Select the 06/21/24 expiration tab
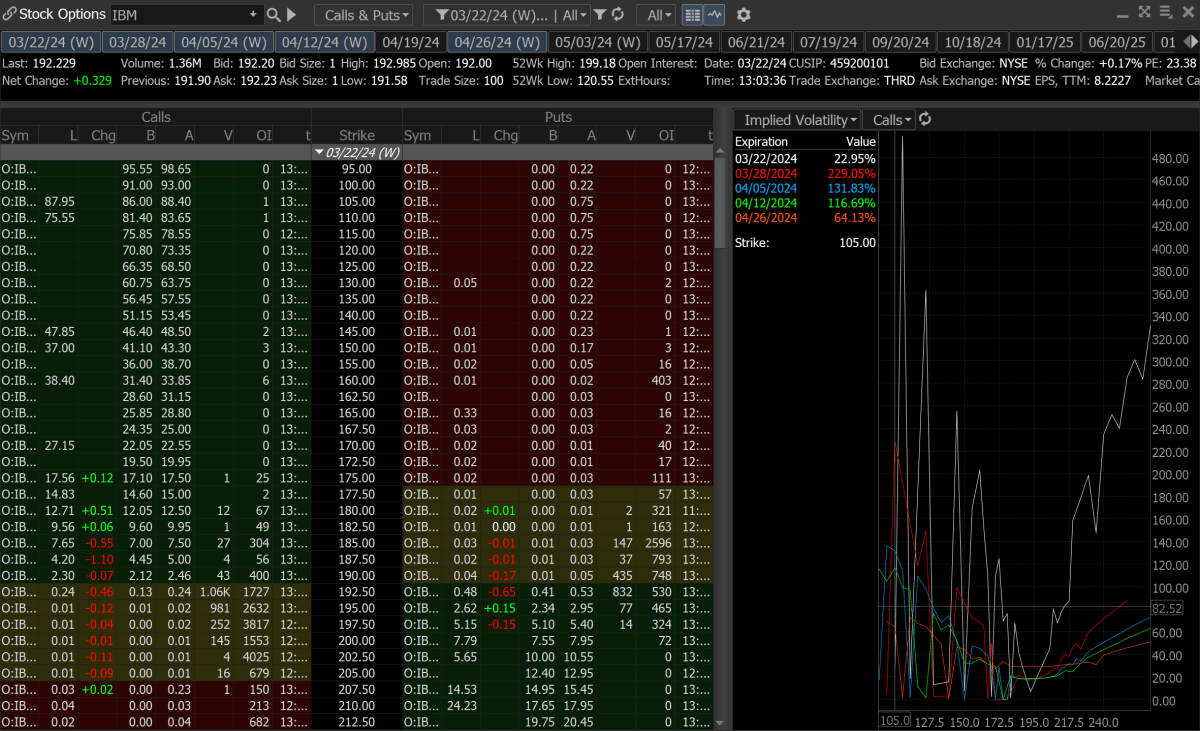 click(x=757, y=42)
